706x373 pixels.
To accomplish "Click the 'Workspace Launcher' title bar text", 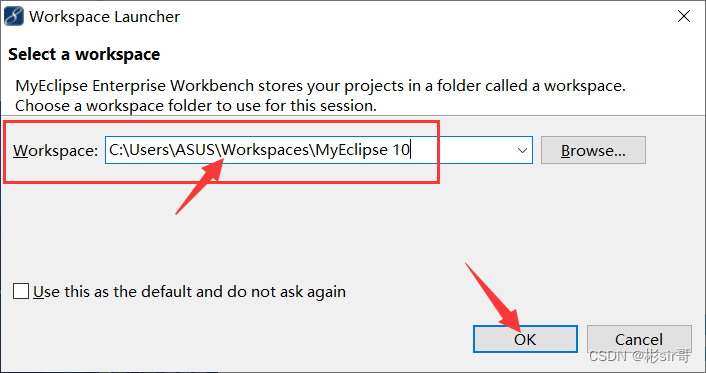I will point(104,17).
